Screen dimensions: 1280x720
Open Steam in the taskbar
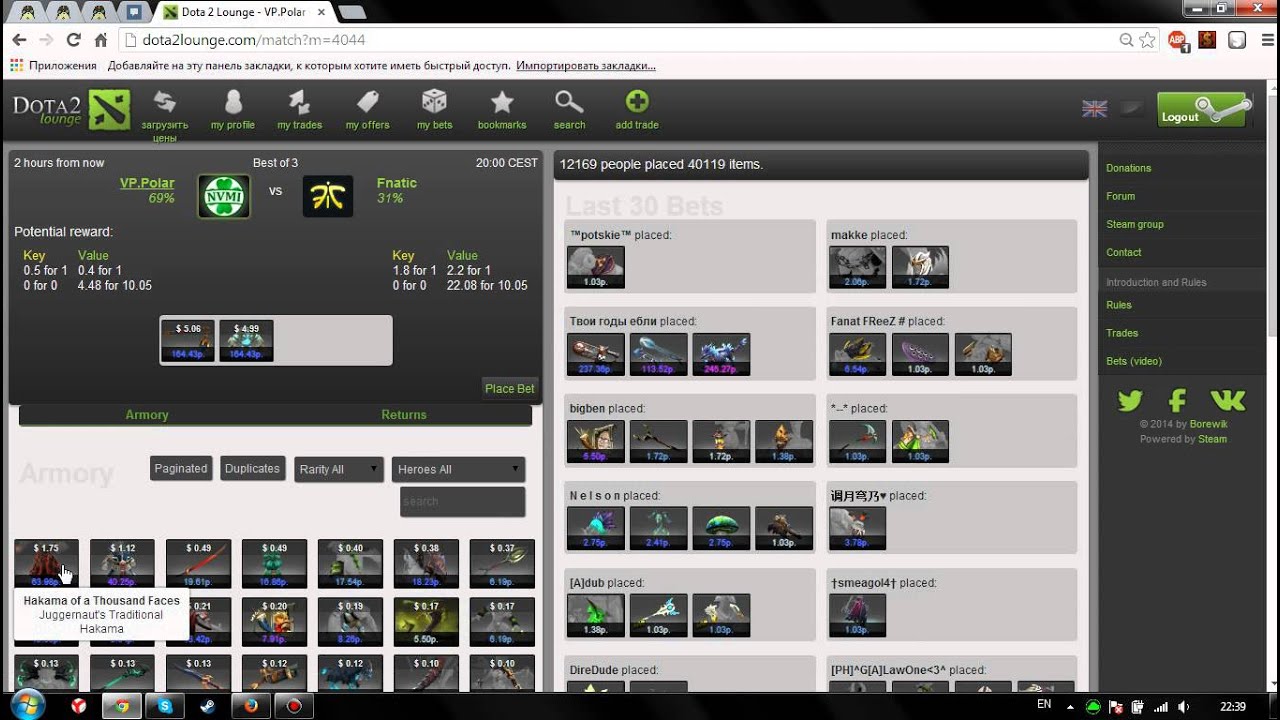208,705
